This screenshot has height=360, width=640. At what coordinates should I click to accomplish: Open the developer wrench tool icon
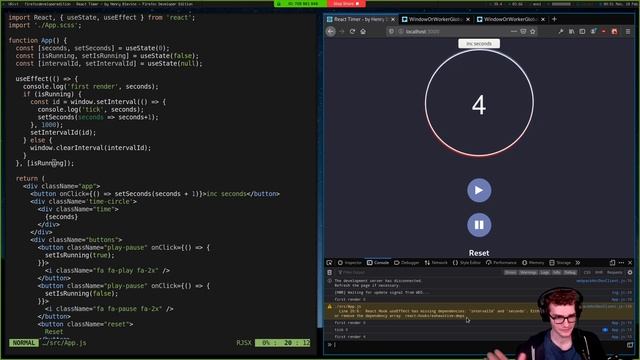click(561, 31)
